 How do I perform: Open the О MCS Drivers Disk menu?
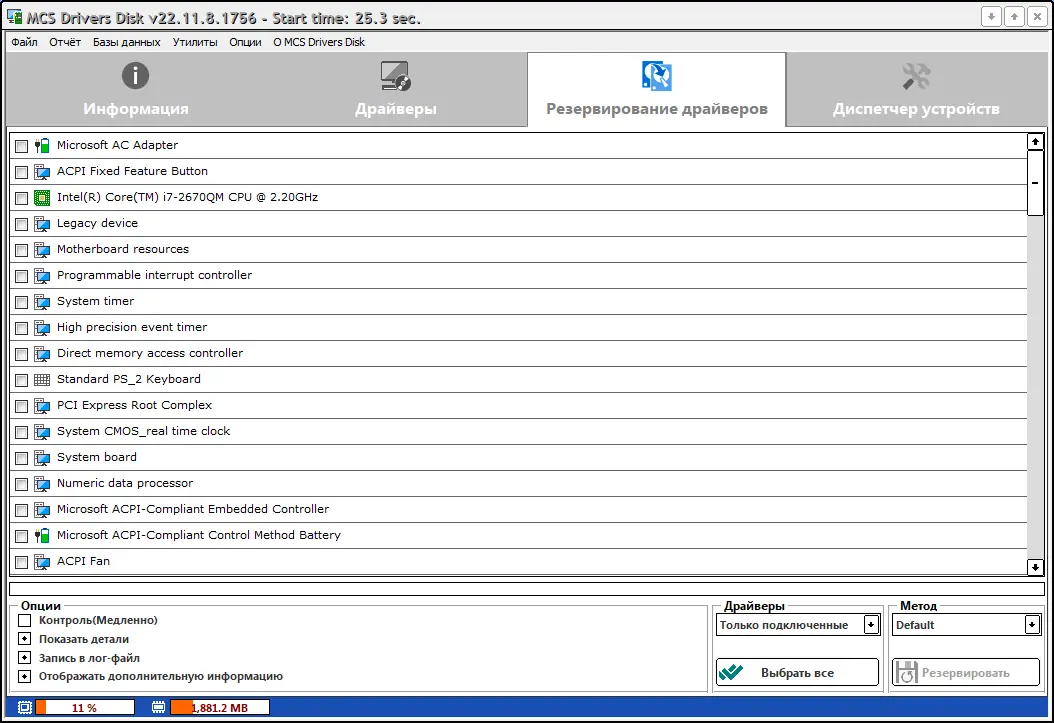pos(319,42)
